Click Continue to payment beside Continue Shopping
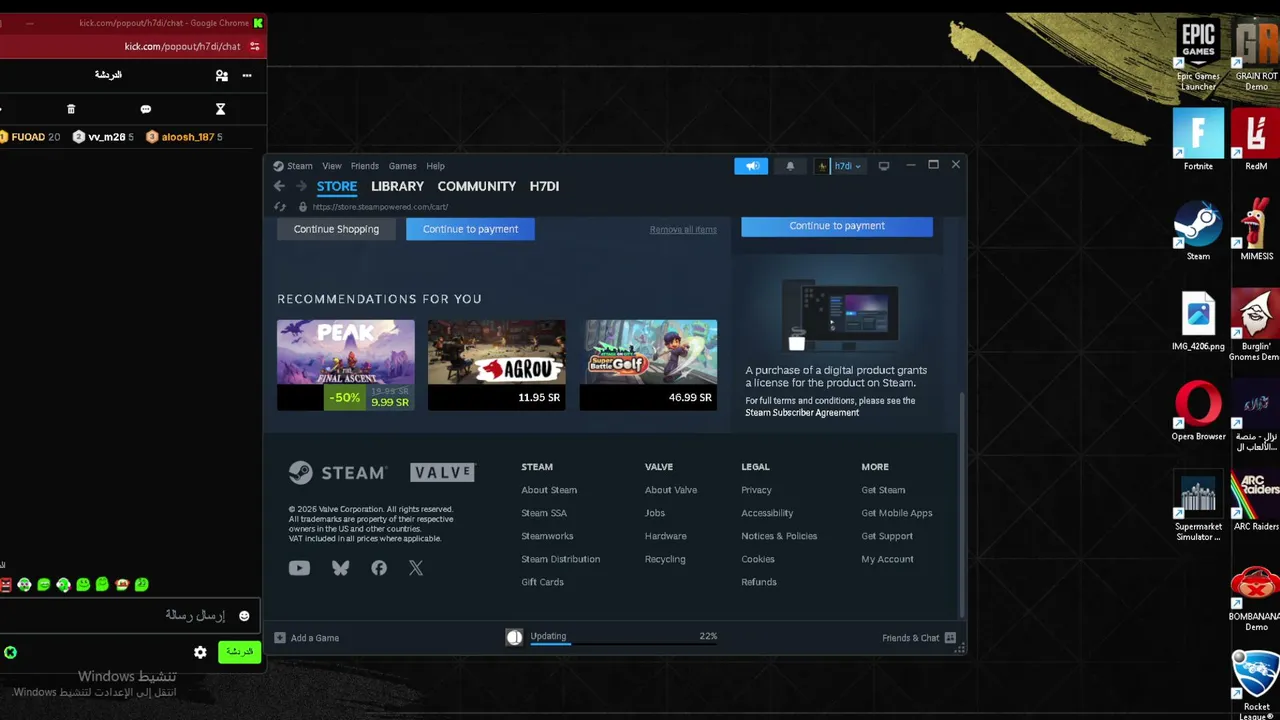The image size is (1280, 720). point(470,229)
